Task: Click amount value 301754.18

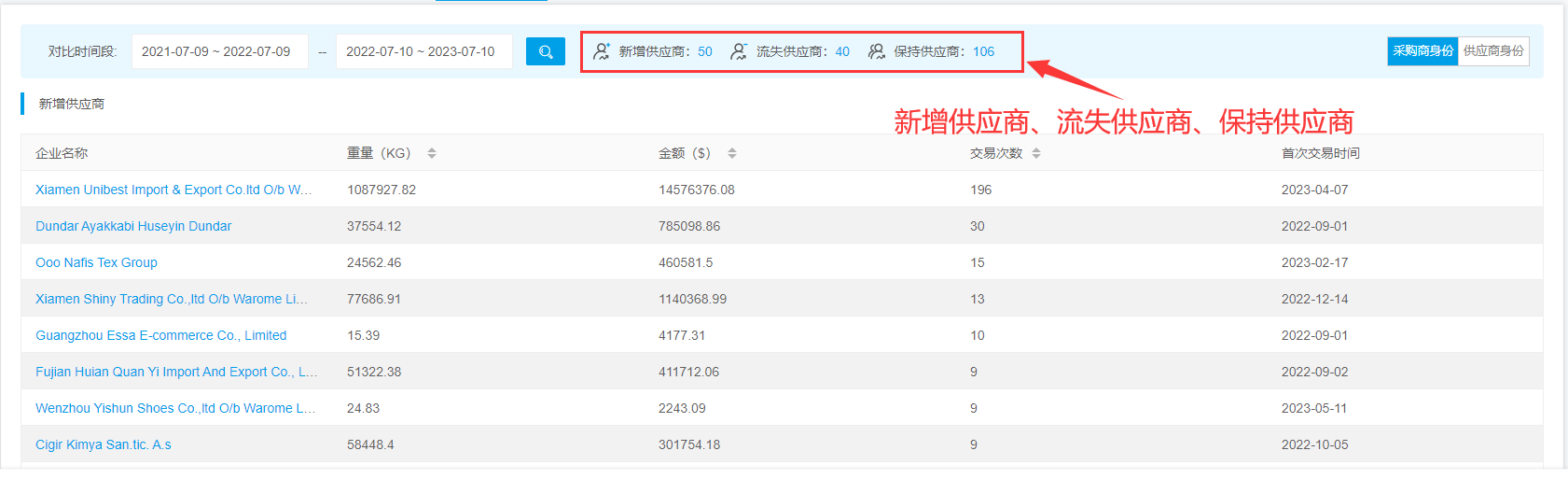Action: point(689,444)
